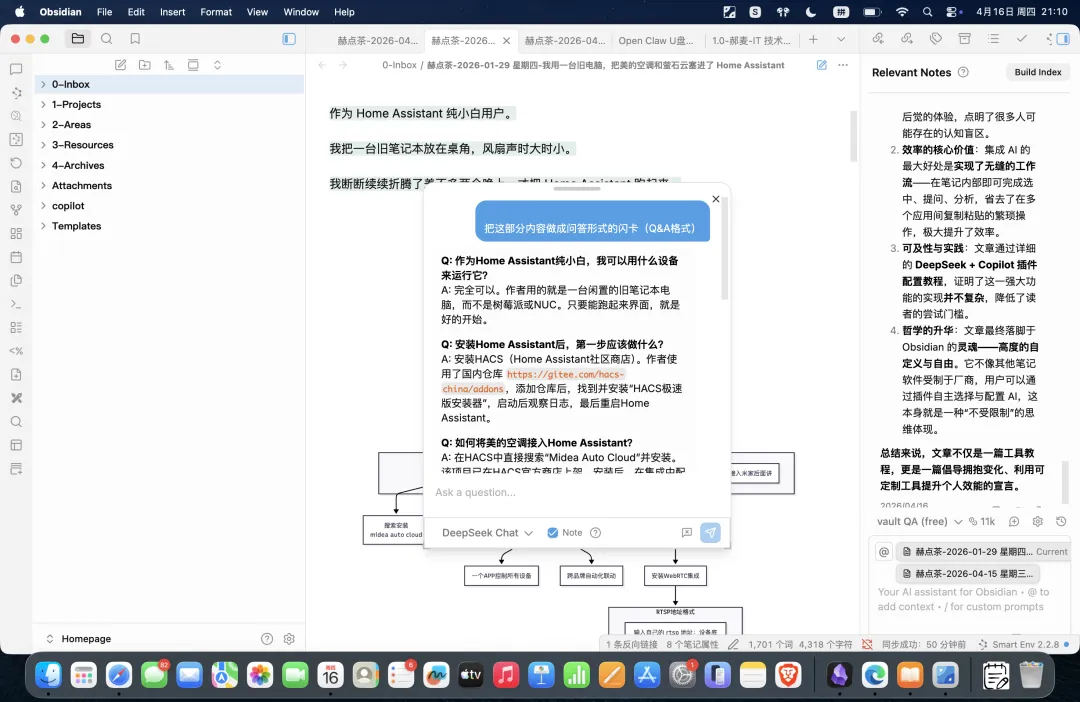Expand the copilot folder

click(43, 205)
